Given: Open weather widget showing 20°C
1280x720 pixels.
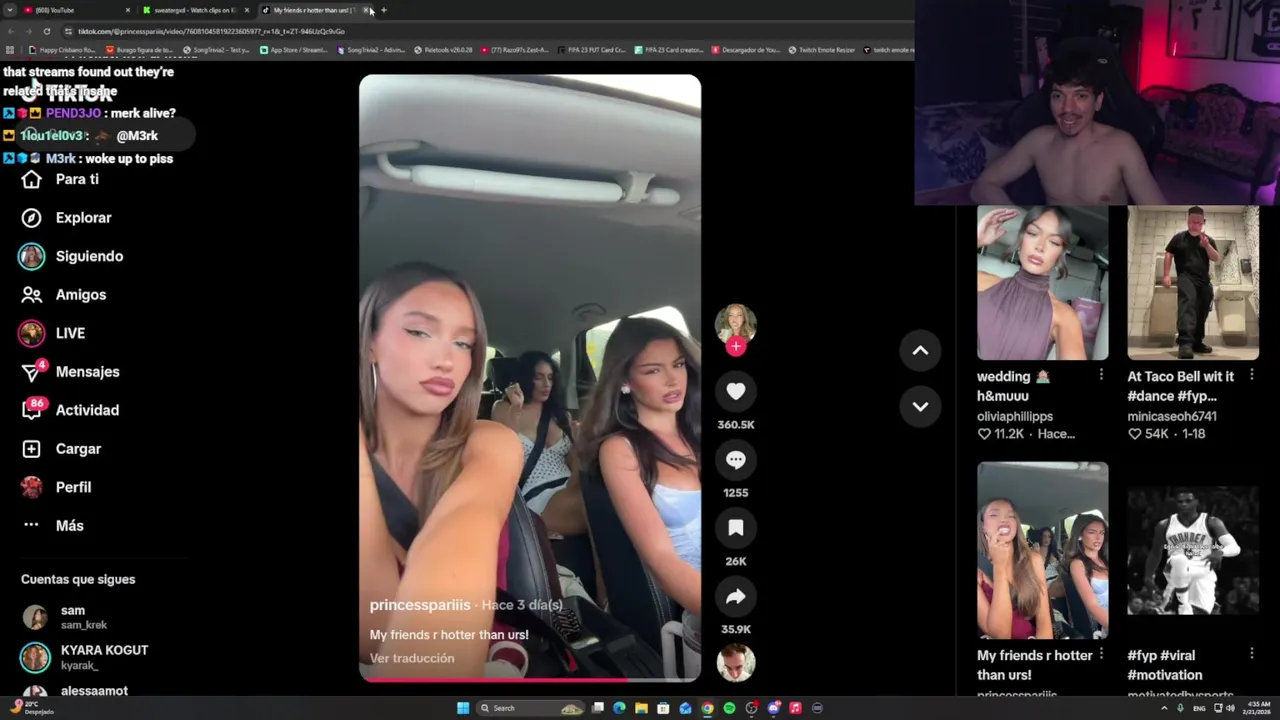Looking at the screenshot, I should (x=30, y=707).
